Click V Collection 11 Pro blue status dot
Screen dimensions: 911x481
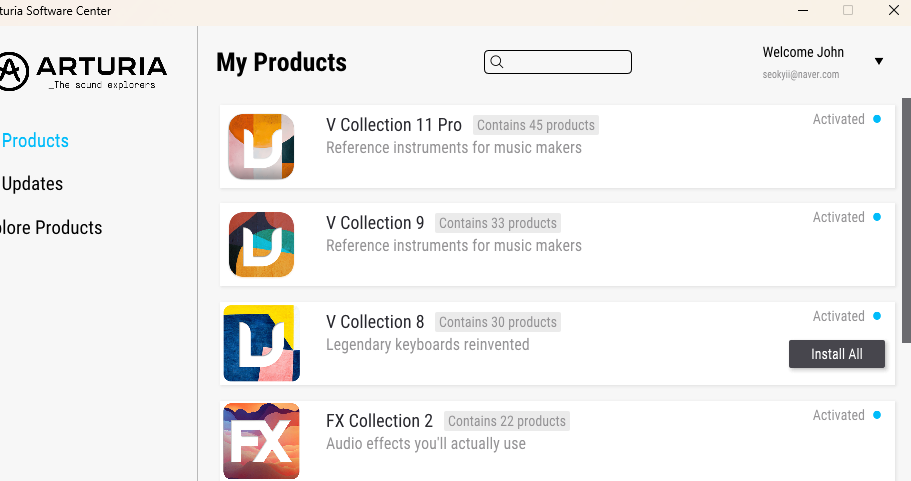coord(877,119)
